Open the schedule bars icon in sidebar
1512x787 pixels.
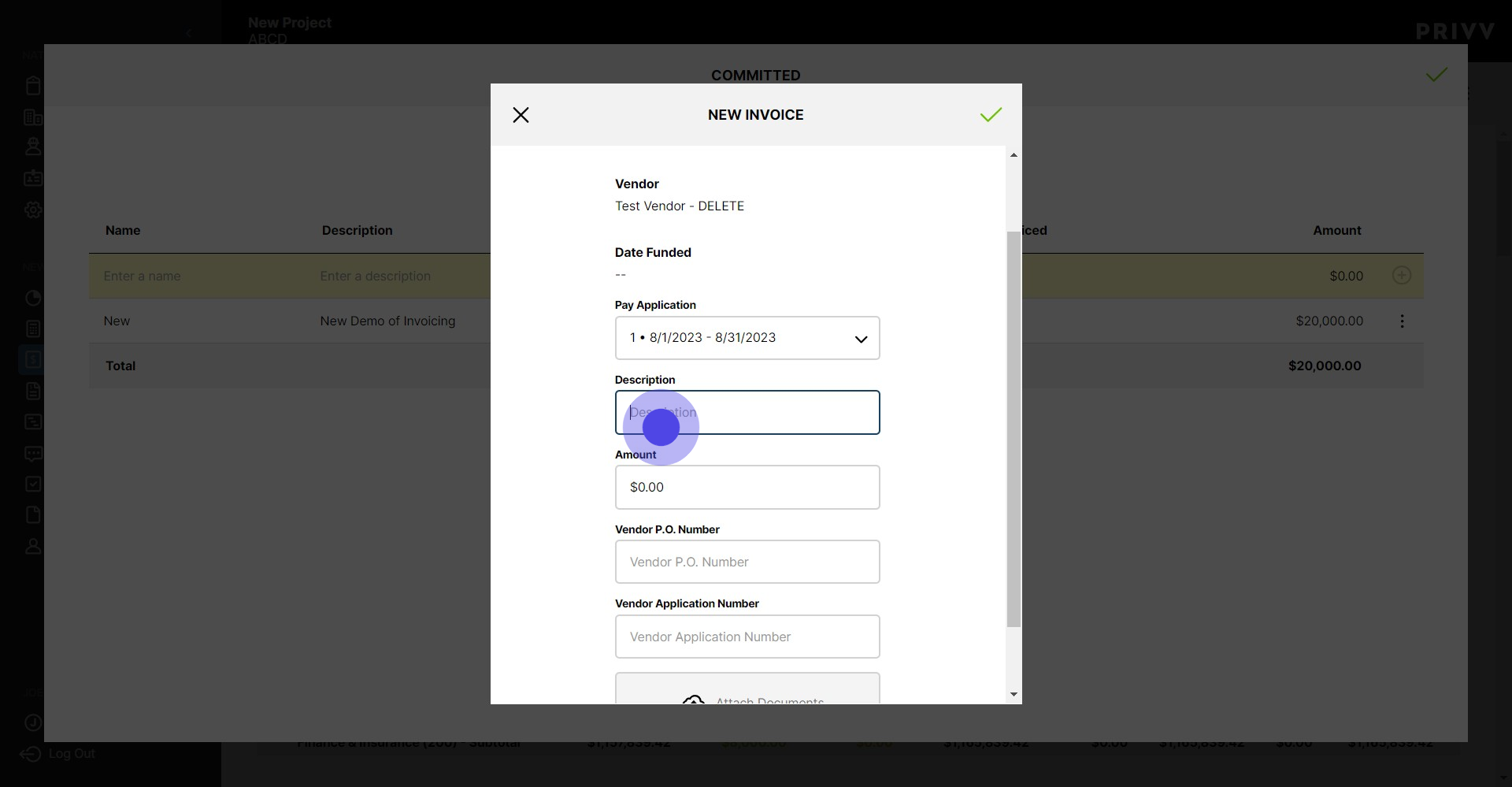coord(33,422)
